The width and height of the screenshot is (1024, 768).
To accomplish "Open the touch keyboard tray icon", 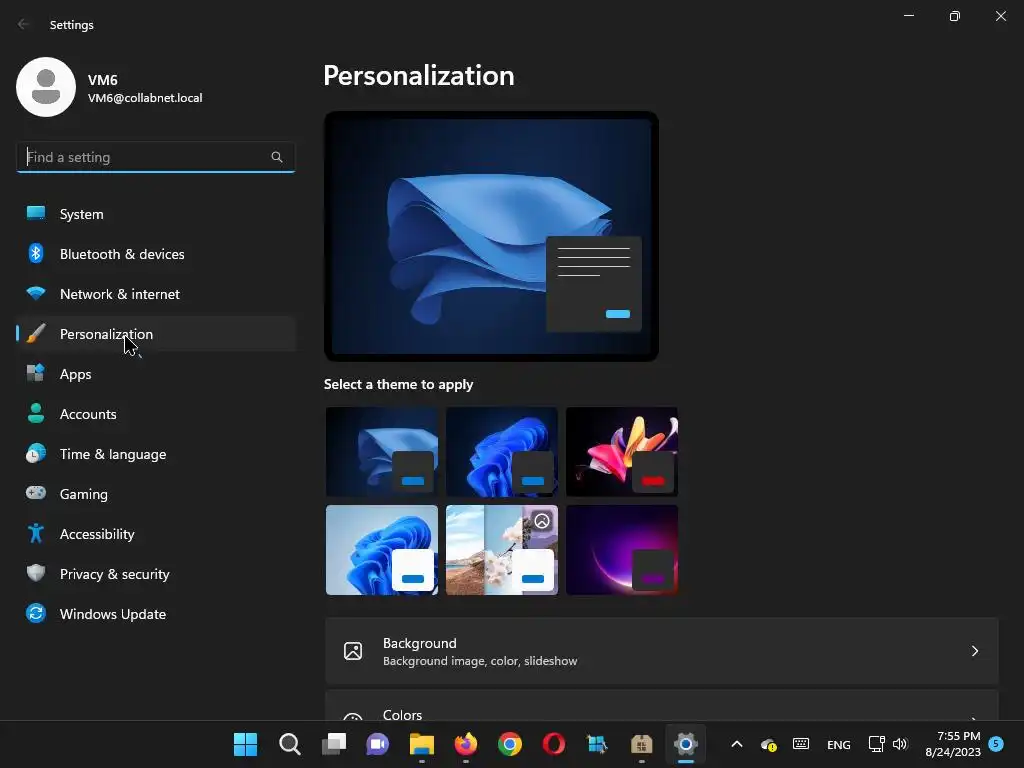I will point(801,744).
